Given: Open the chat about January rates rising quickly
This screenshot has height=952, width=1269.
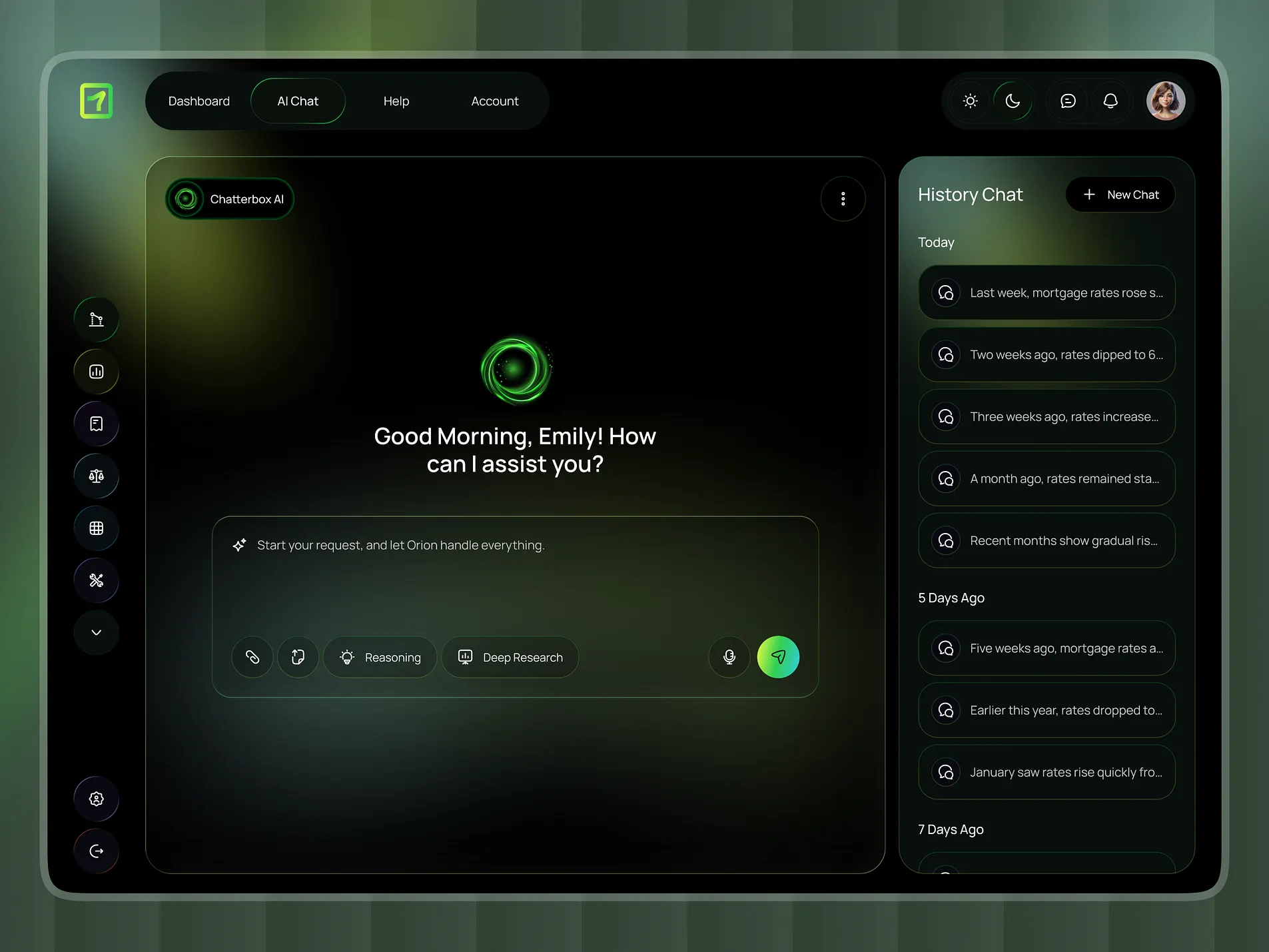Looking at the screenshot, I should coord(1046,772).
